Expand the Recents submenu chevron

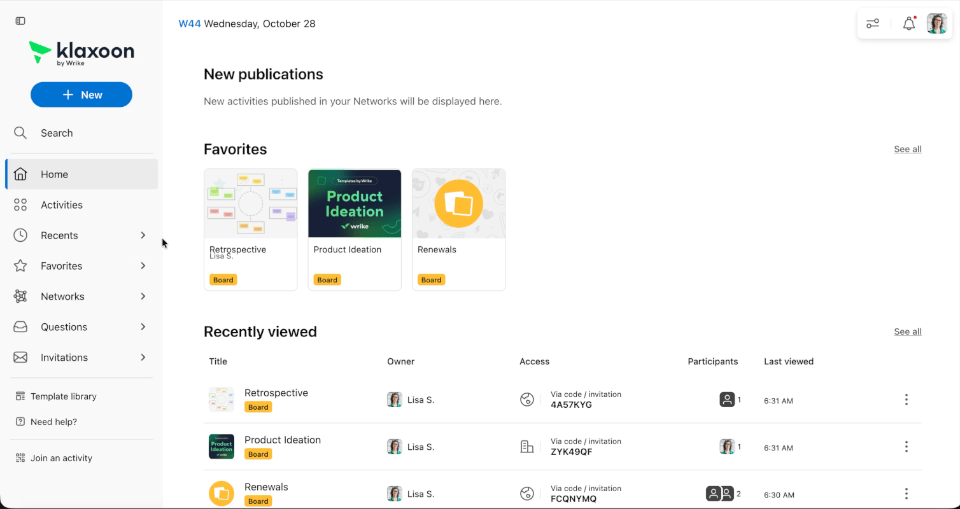click(x=143, y=235)
